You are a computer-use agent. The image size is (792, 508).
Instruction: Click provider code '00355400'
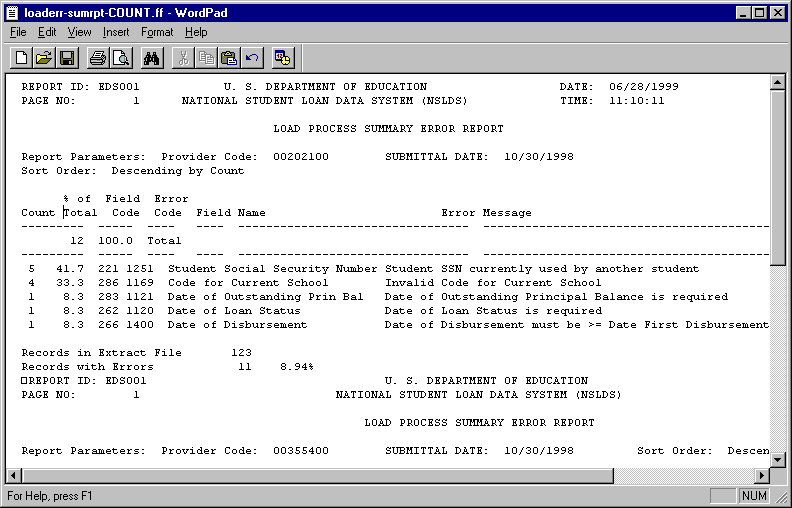click(x=301, y=450)
